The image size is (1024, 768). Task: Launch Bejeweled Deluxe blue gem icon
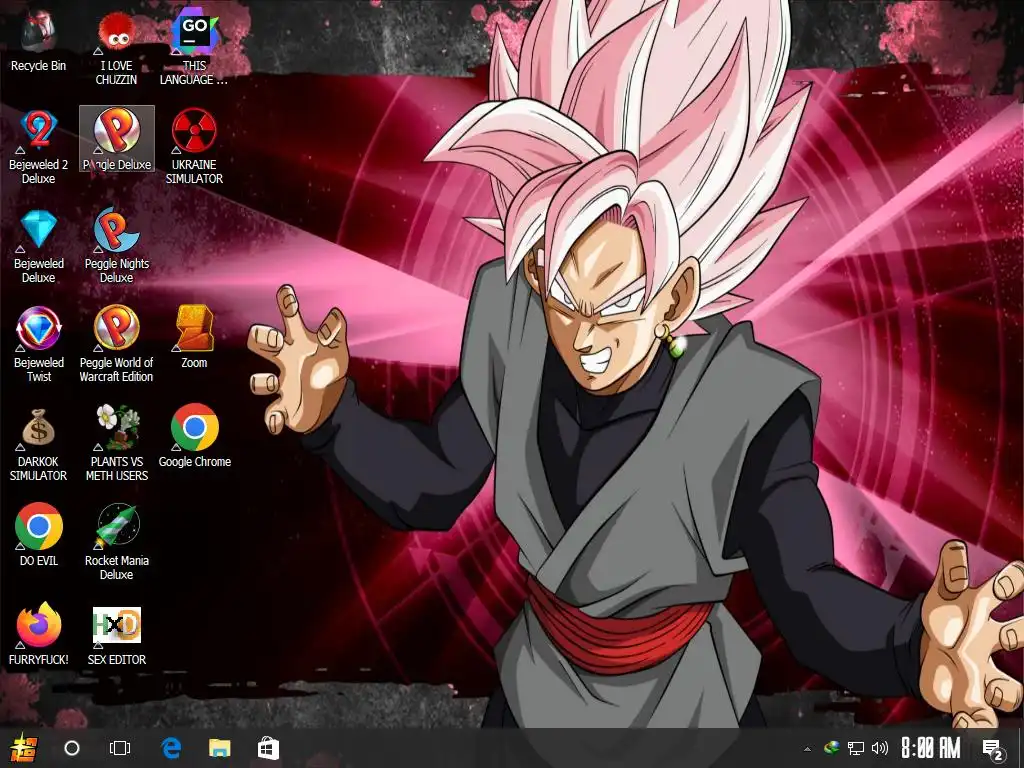(x=38, y=247)
